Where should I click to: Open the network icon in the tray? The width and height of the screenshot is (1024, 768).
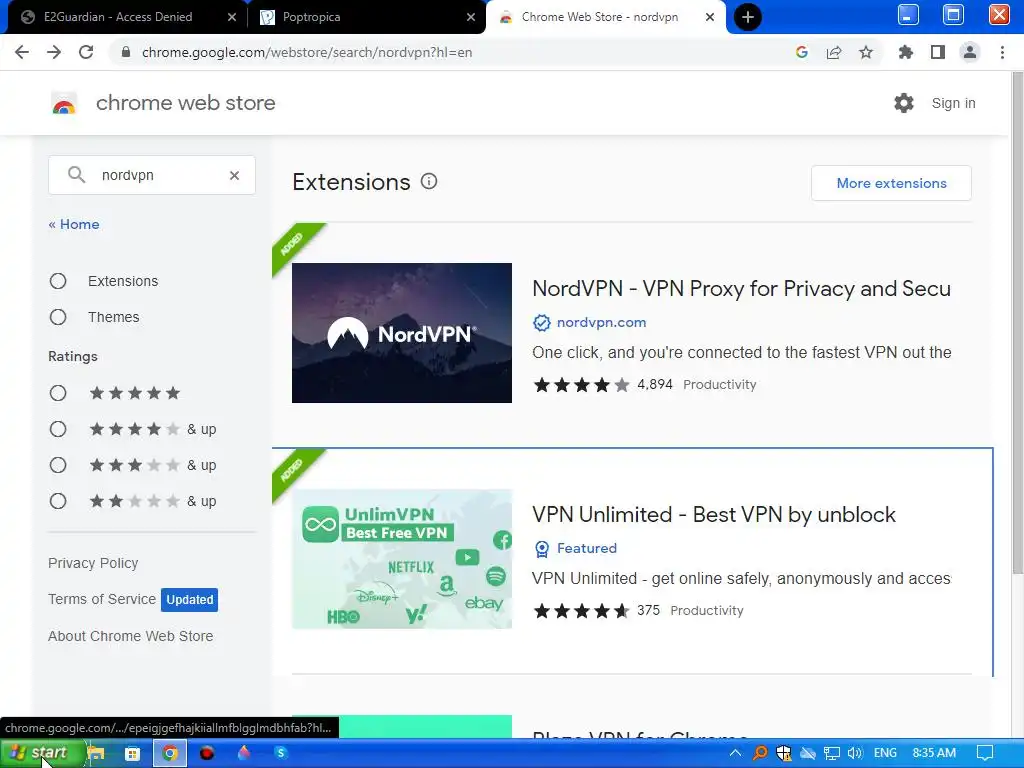(x=831, y=753)
